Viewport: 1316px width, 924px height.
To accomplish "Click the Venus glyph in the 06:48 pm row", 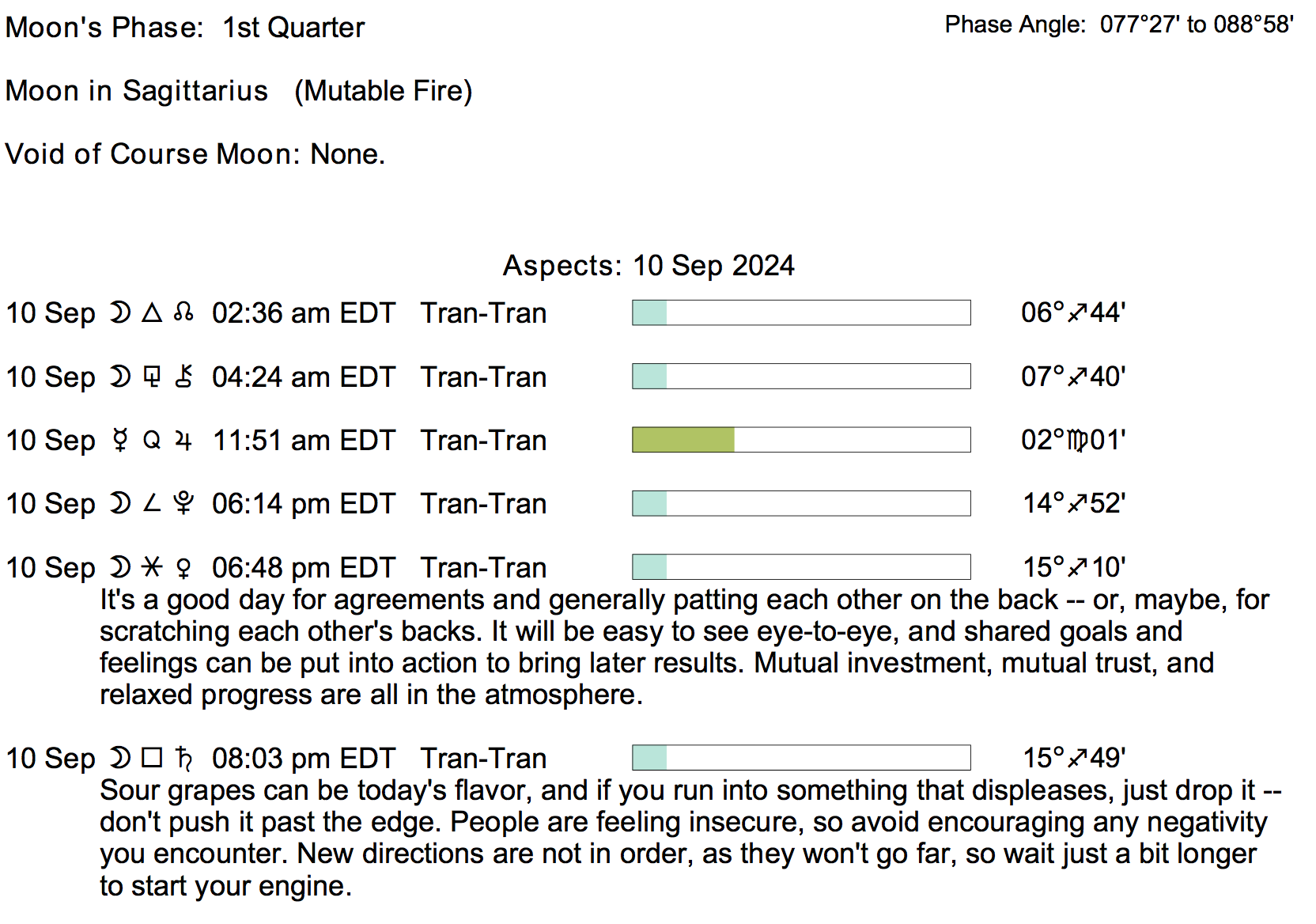I will [x=183, y=568].
